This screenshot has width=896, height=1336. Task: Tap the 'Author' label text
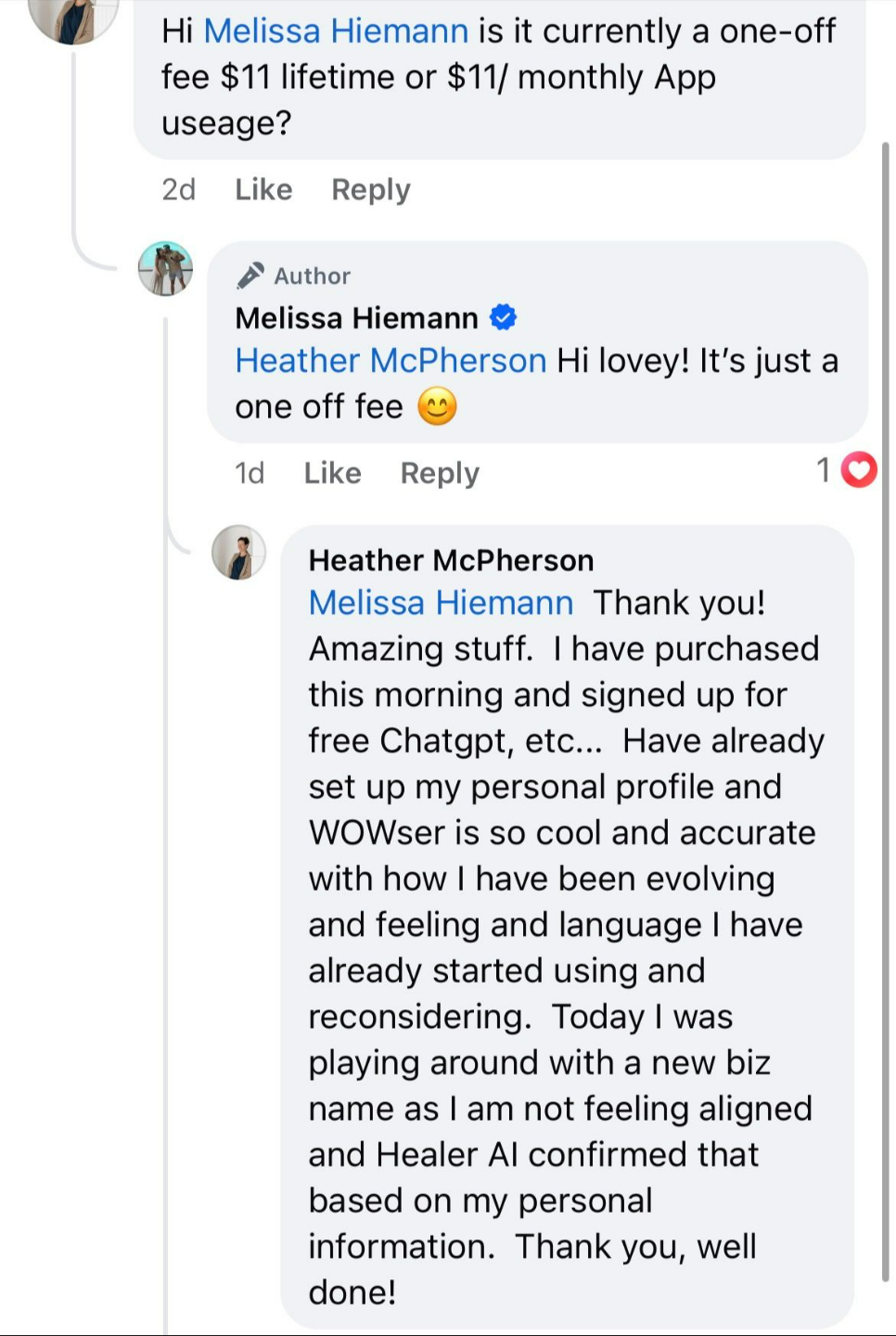312,276
